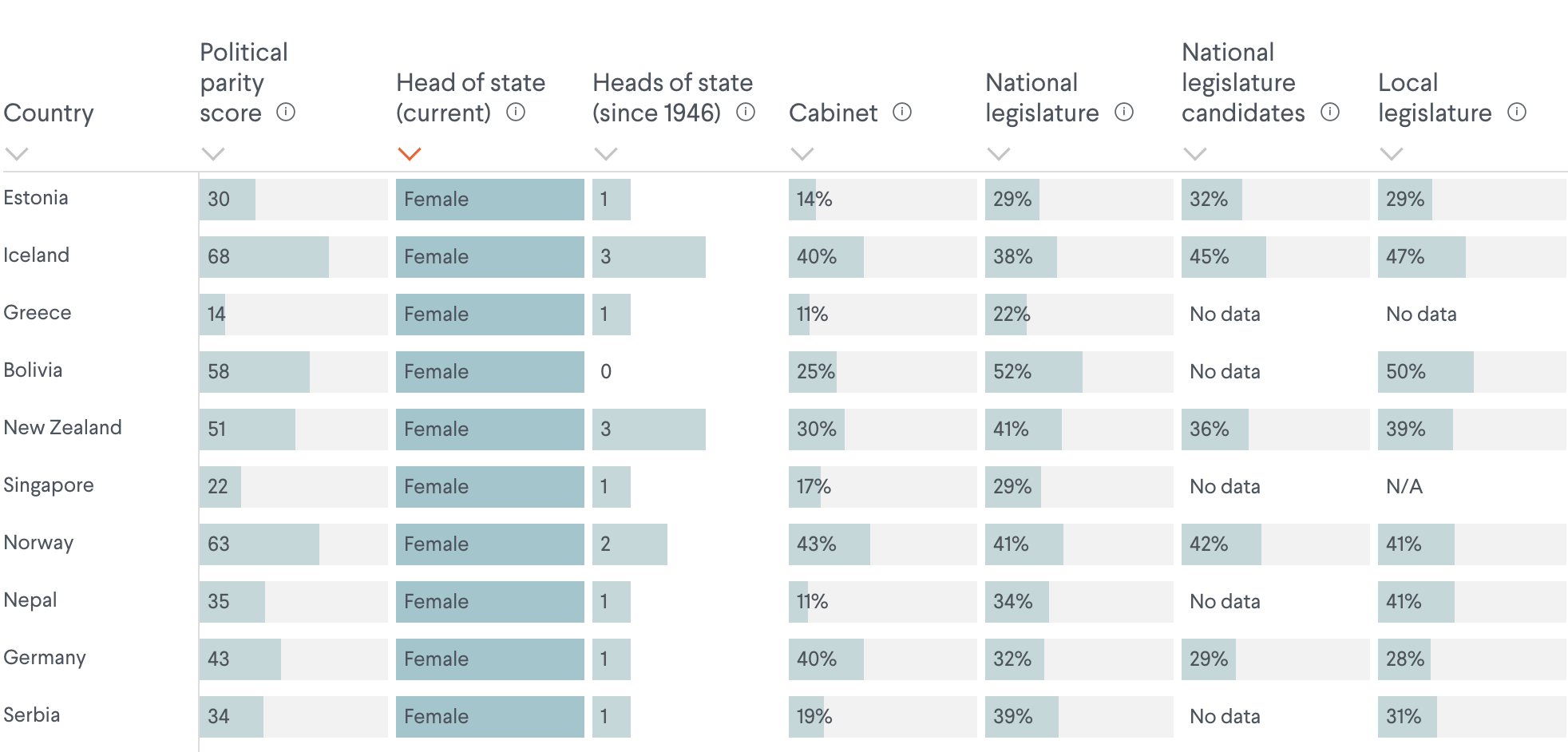Select the Iceland row label
This screenshot has width=1568, height=752.
pos(37,255)
